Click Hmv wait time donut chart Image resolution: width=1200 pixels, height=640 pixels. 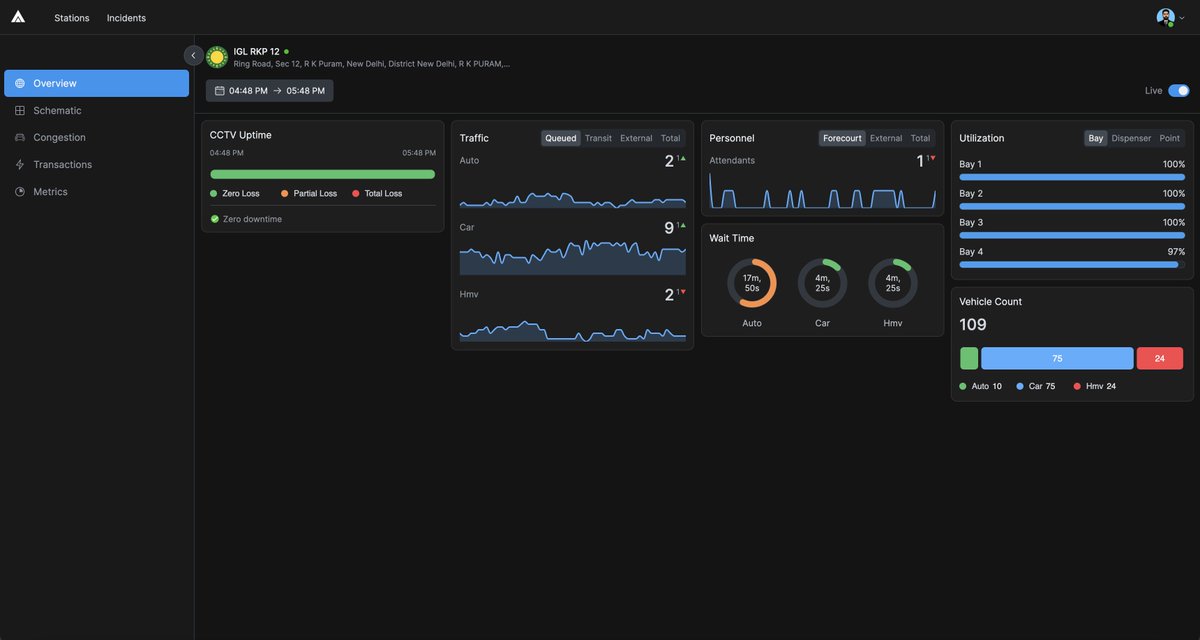click(x=893, y=283)
